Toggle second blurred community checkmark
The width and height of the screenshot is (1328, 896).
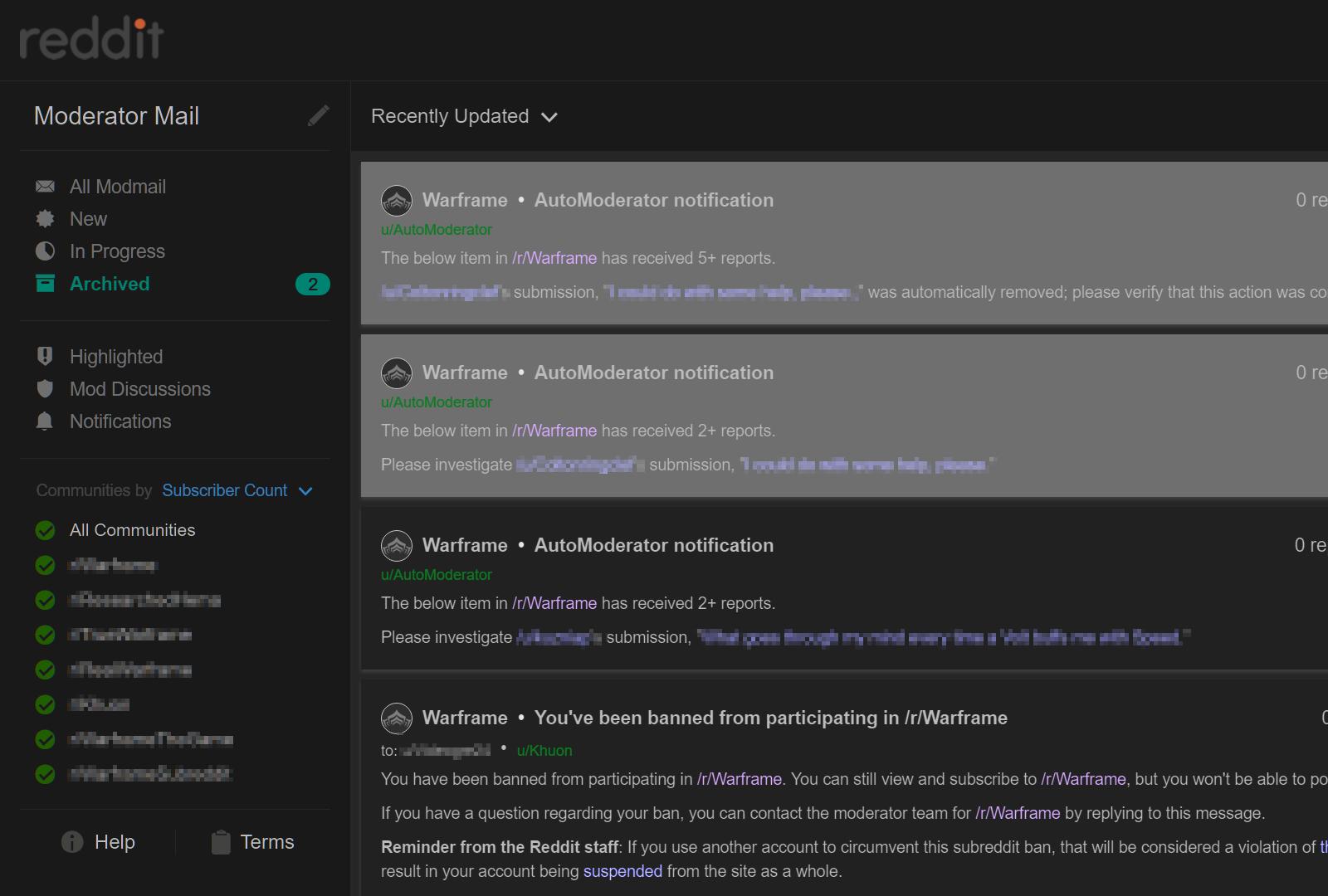point(46,600)
